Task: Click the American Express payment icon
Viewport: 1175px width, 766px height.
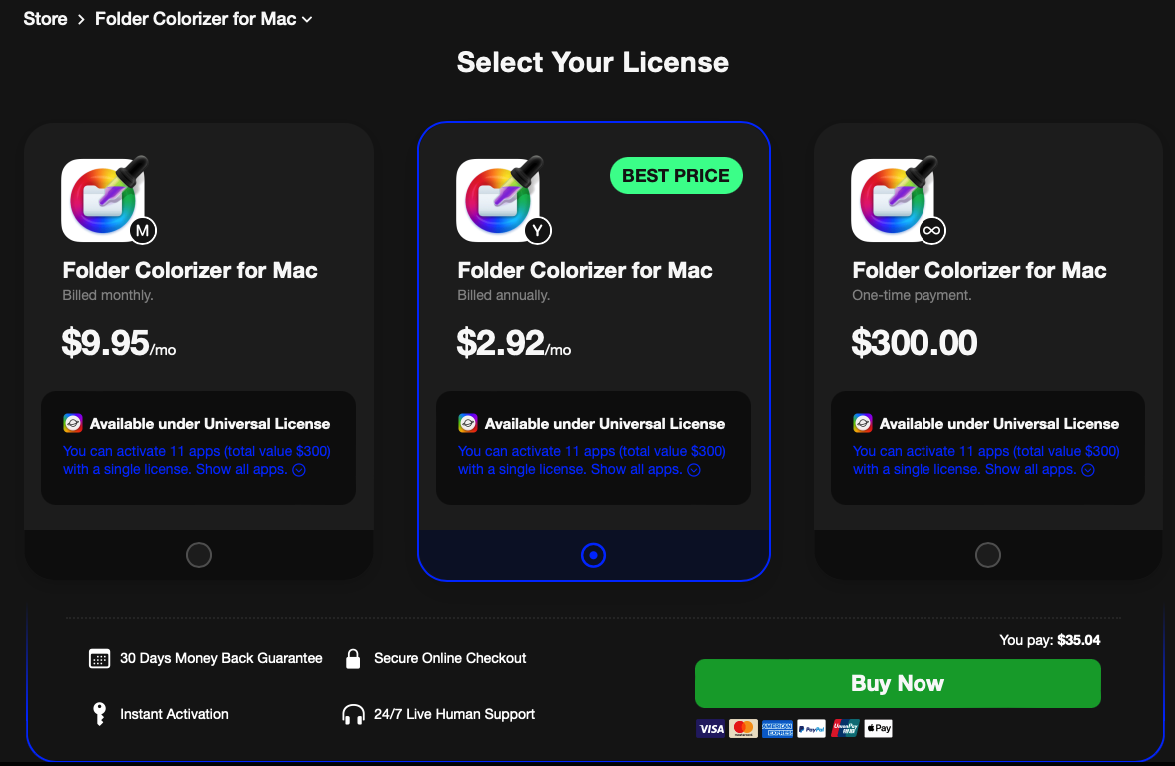Action: [777, 729]
